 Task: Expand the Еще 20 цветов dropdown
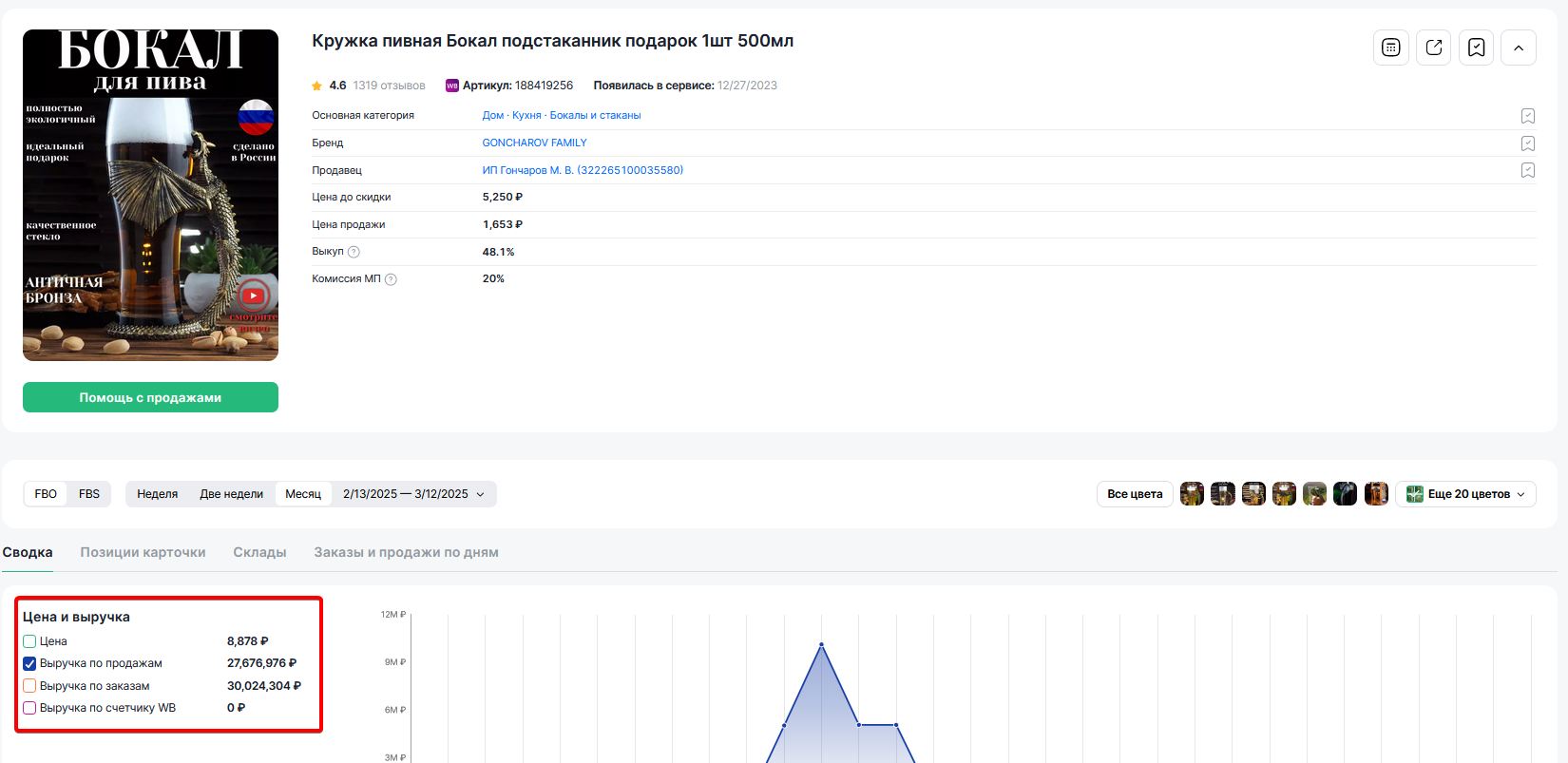click(1466, 494)
